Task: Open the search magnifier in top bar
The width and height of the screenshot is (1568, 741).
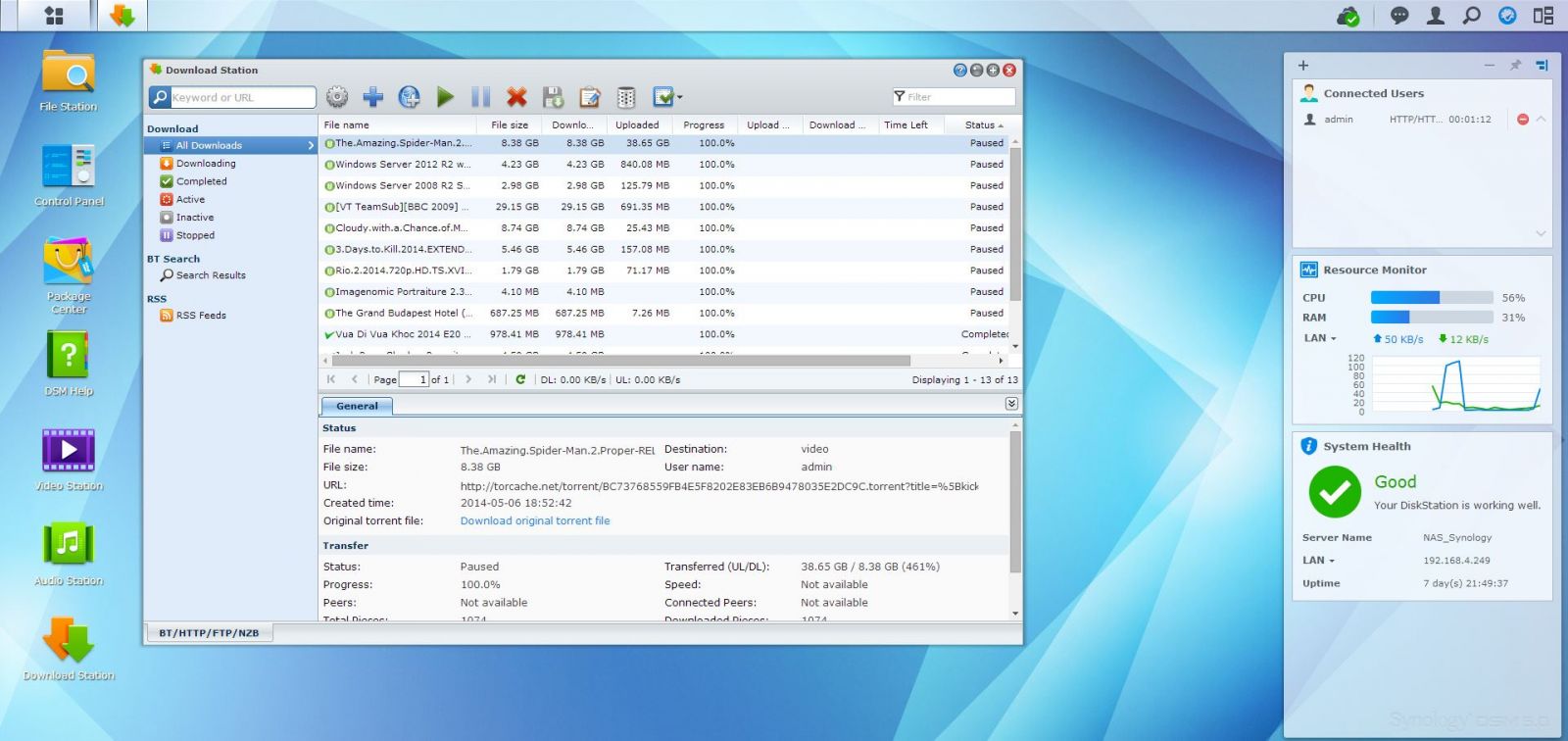Action: (x=1471, y=16)
